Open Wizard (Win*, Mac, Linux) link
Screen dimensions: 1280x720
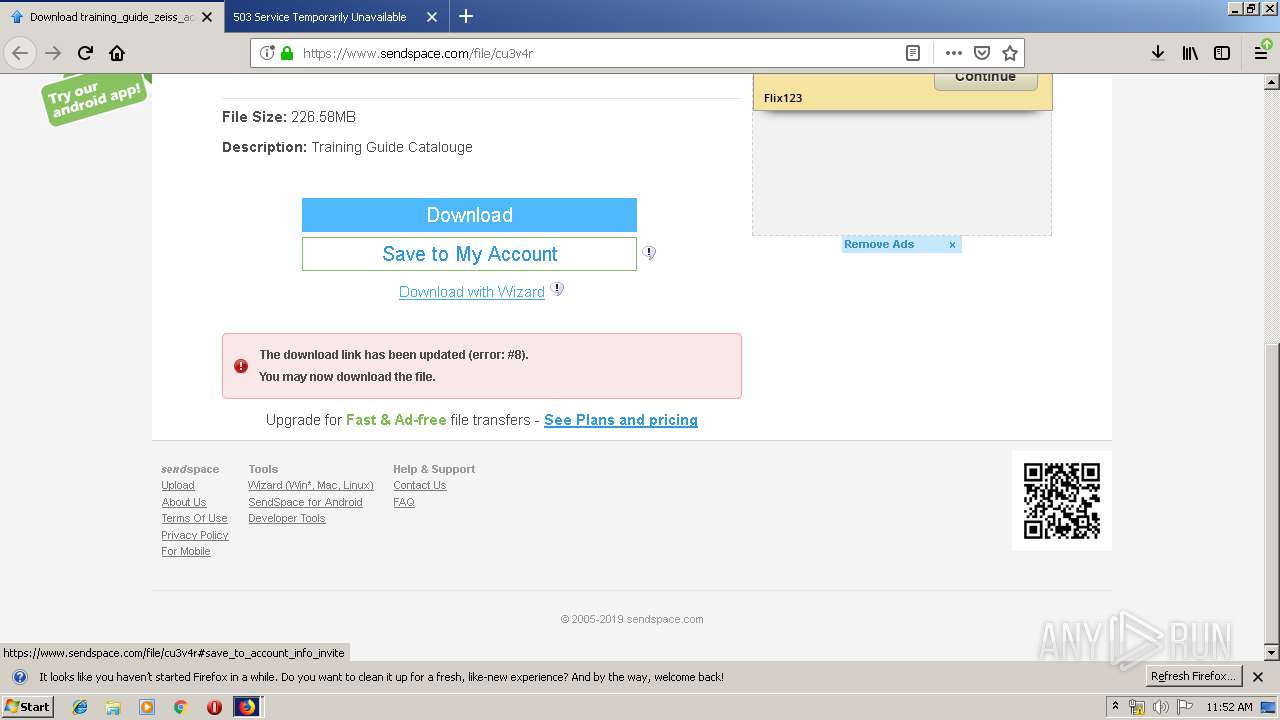tap(311, 486)
